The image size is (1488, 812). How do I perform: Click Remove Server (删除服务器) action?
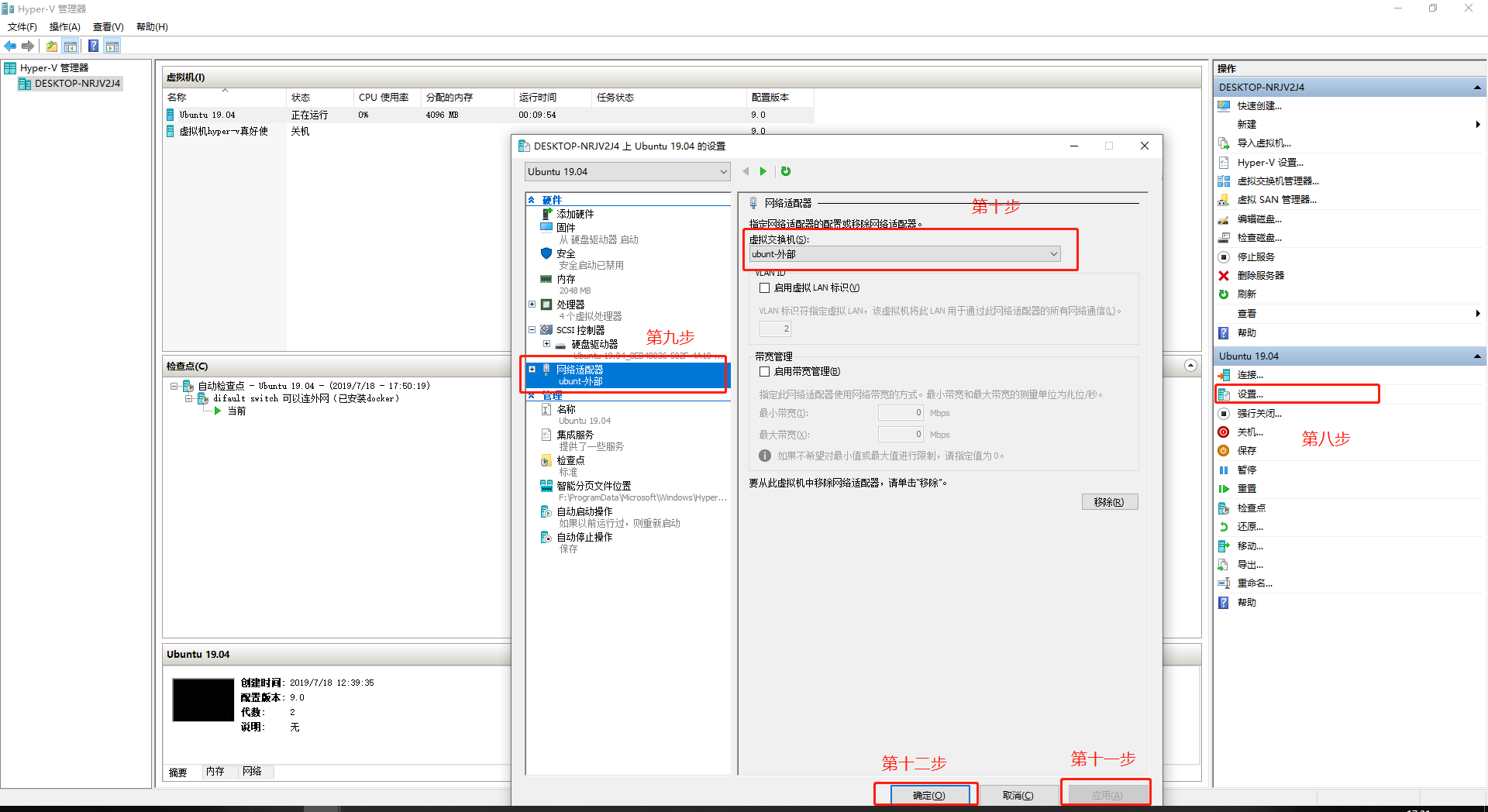point(1260,276)
